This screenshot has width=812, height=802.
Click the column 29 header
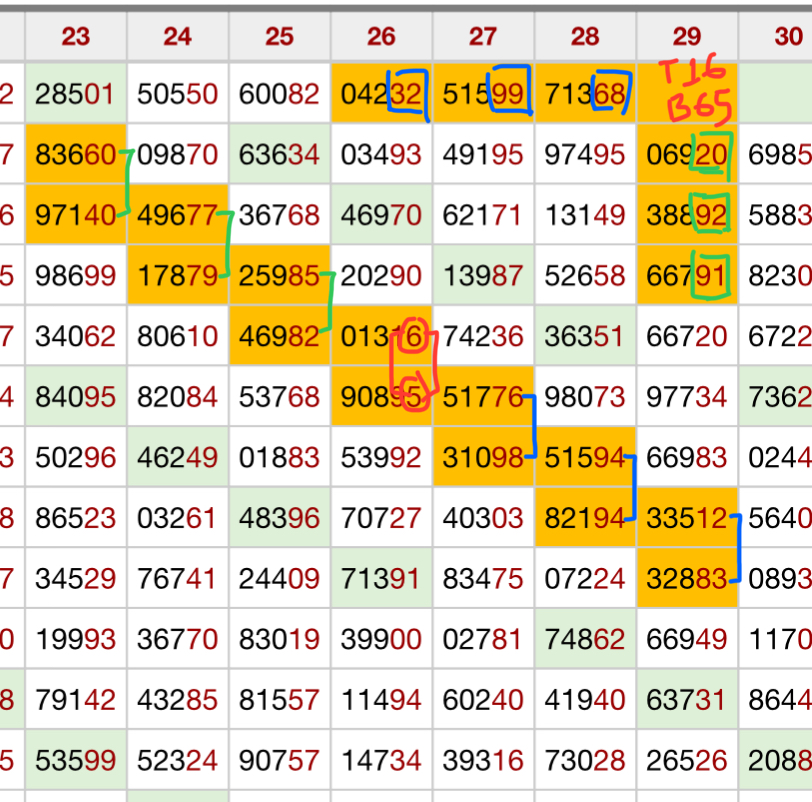click(x=687, y=37)
